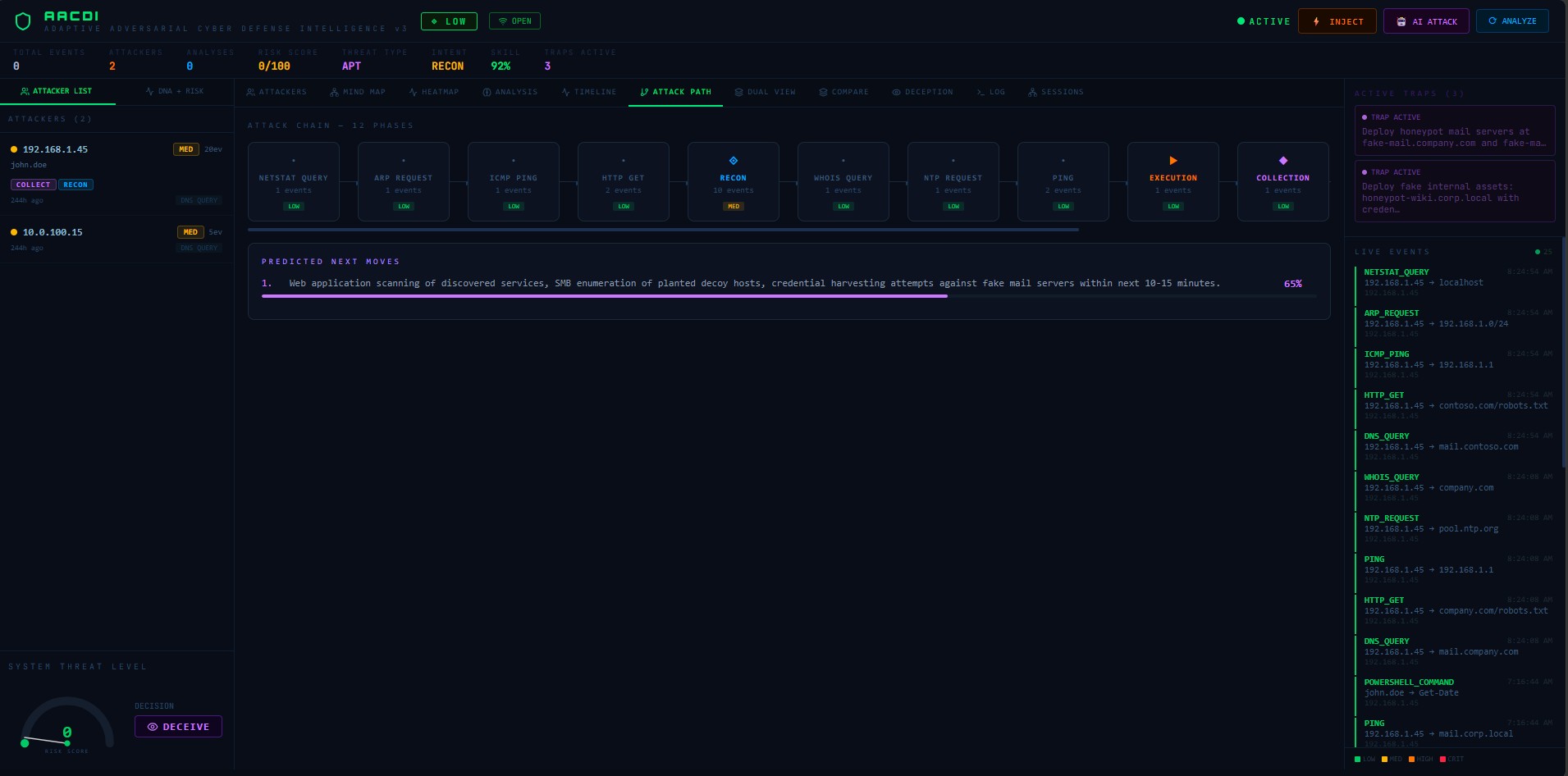This screenshot has height=776, width=1568.
Task: Click the CRIT legend color swatch
Action: (x=1443, y=759)
